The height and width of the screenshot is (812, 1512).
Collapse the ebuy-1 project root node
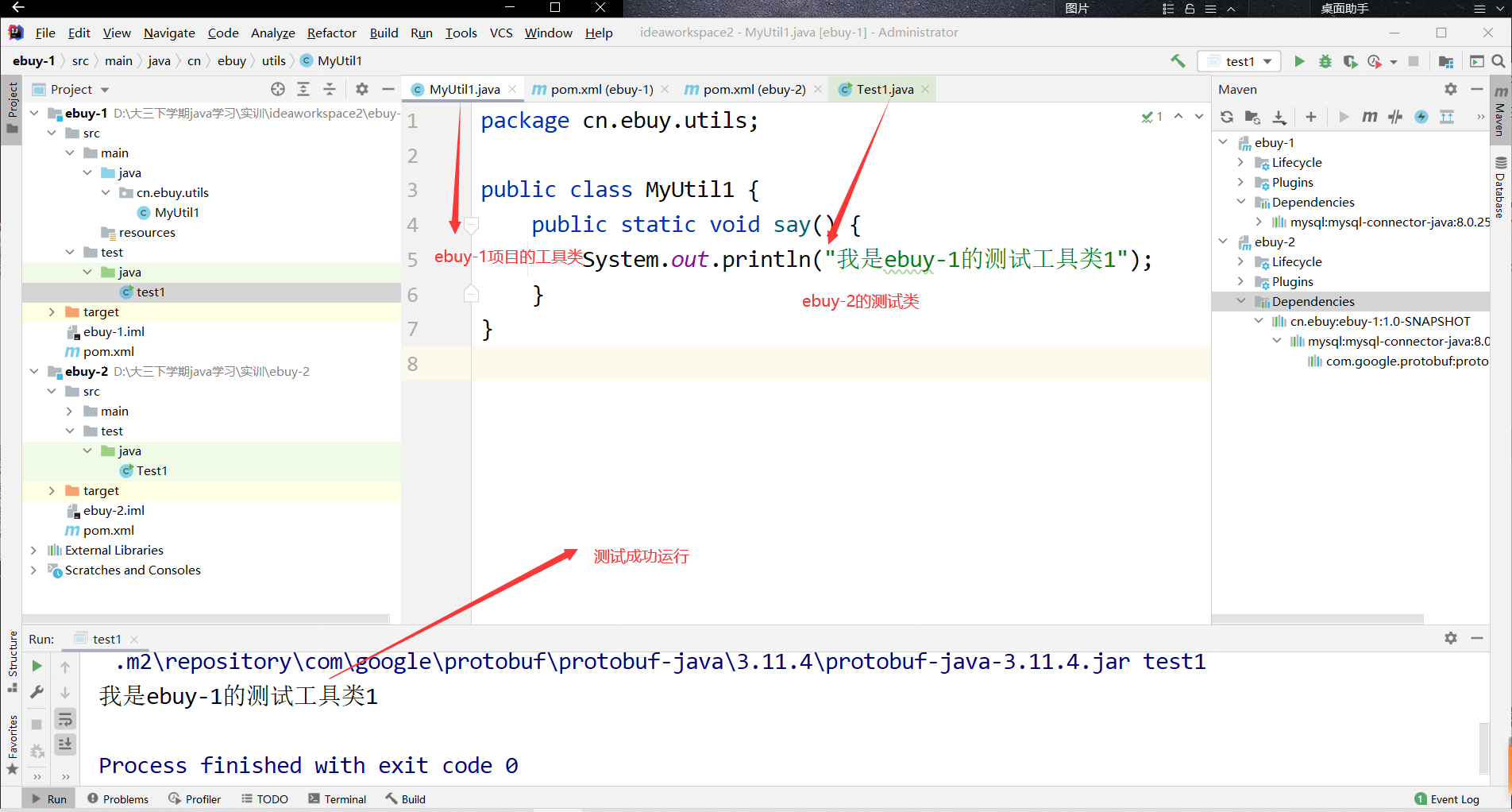point(34,113)
